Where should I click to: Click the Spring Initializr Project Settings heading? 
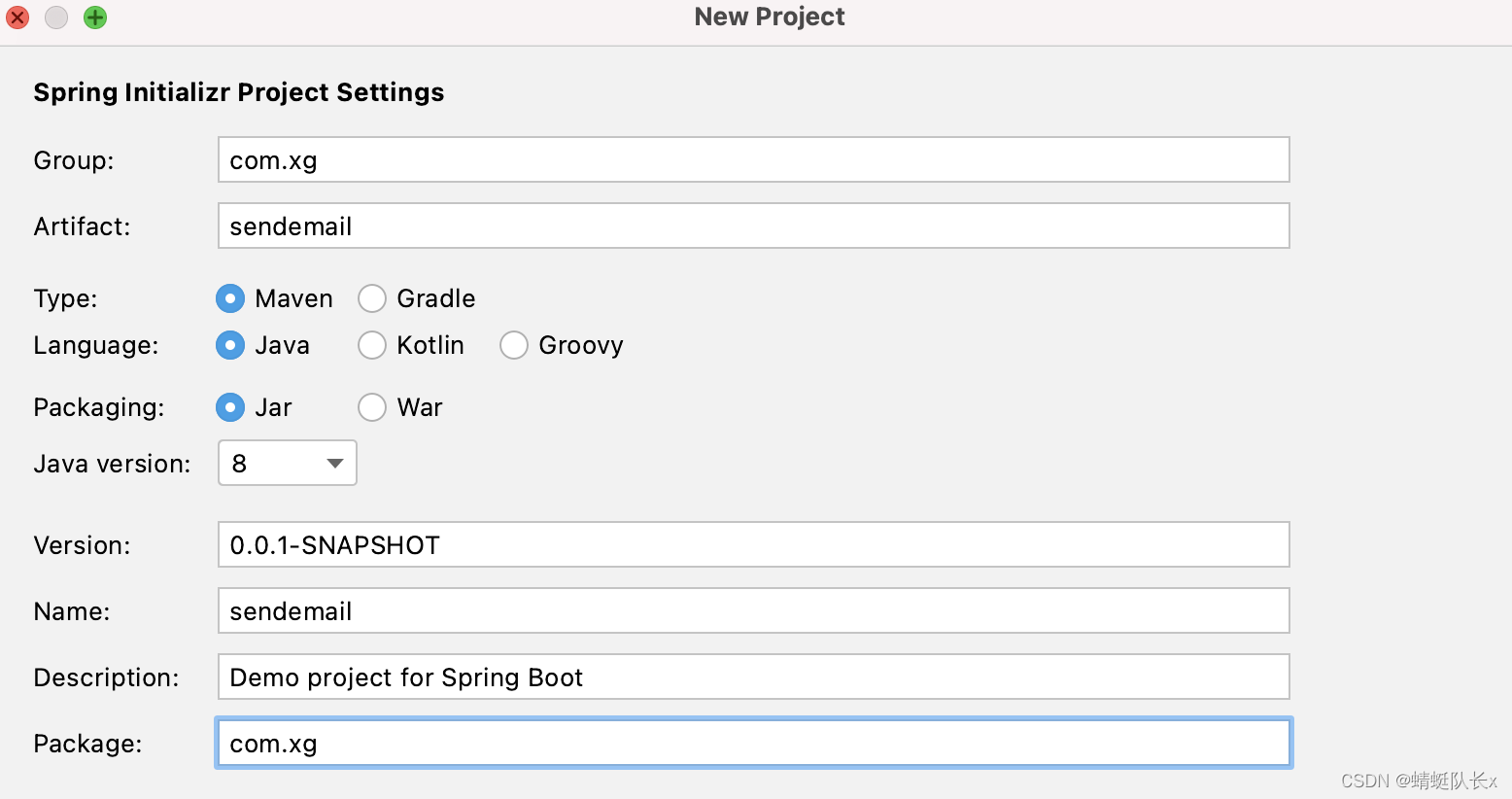(239, 92)
